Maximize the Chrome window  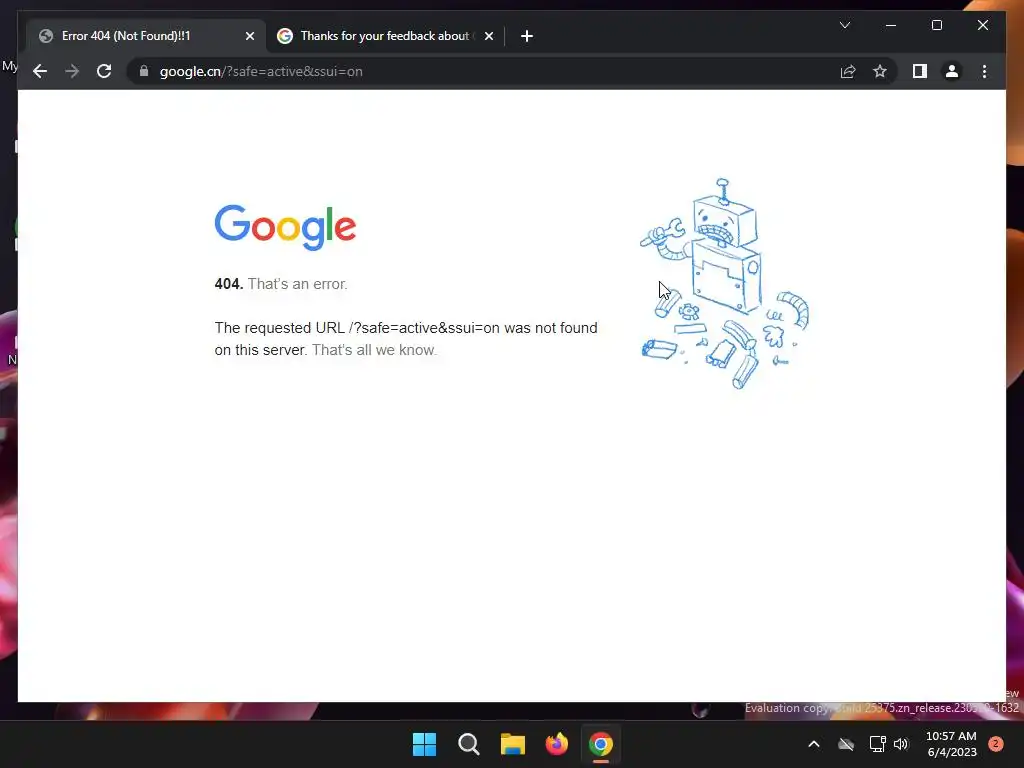(936, 25)
